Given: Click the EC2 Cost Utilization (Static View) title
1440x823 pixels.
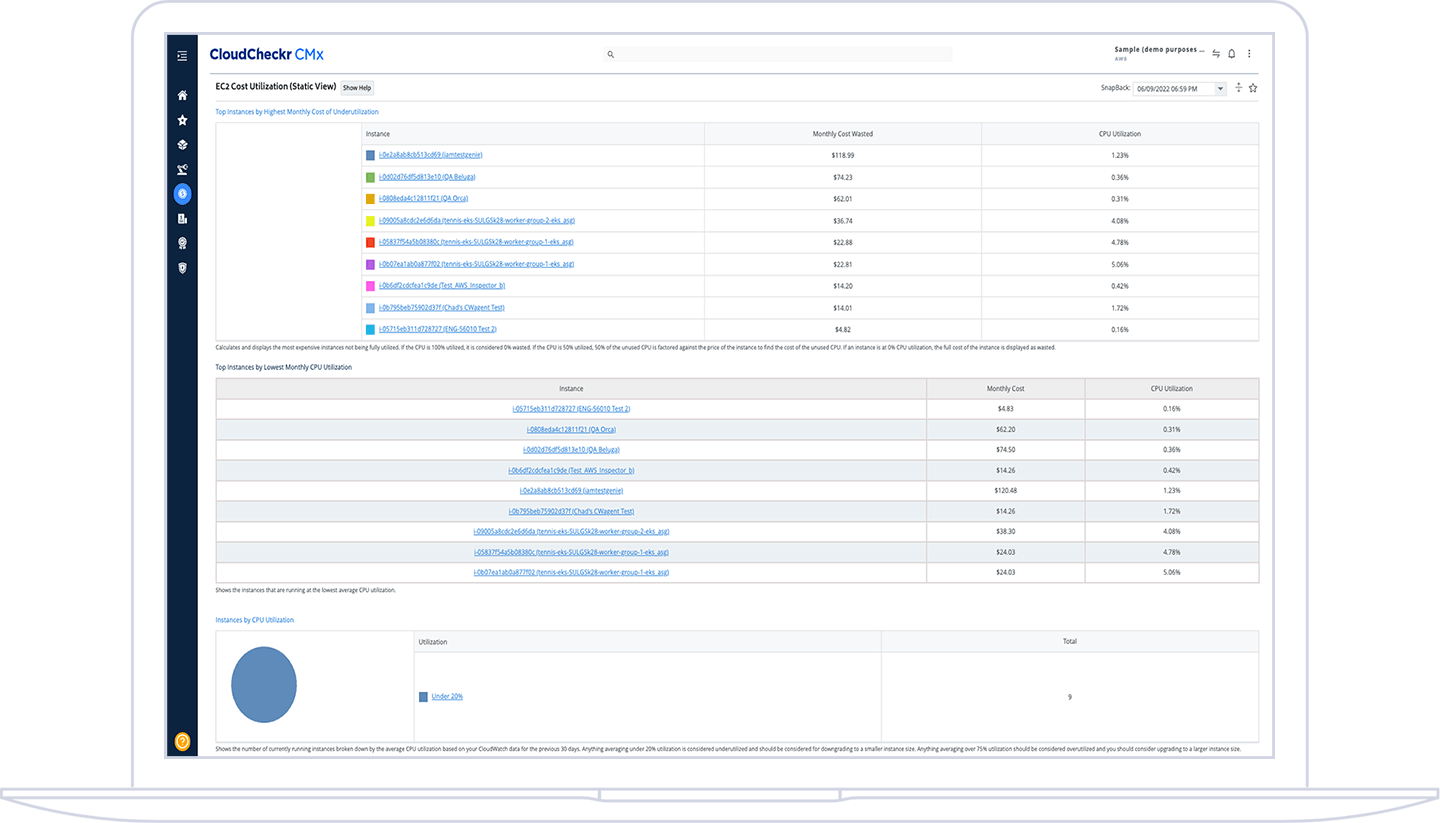Looking at the screenshot, I should click(x=276, y=87).
